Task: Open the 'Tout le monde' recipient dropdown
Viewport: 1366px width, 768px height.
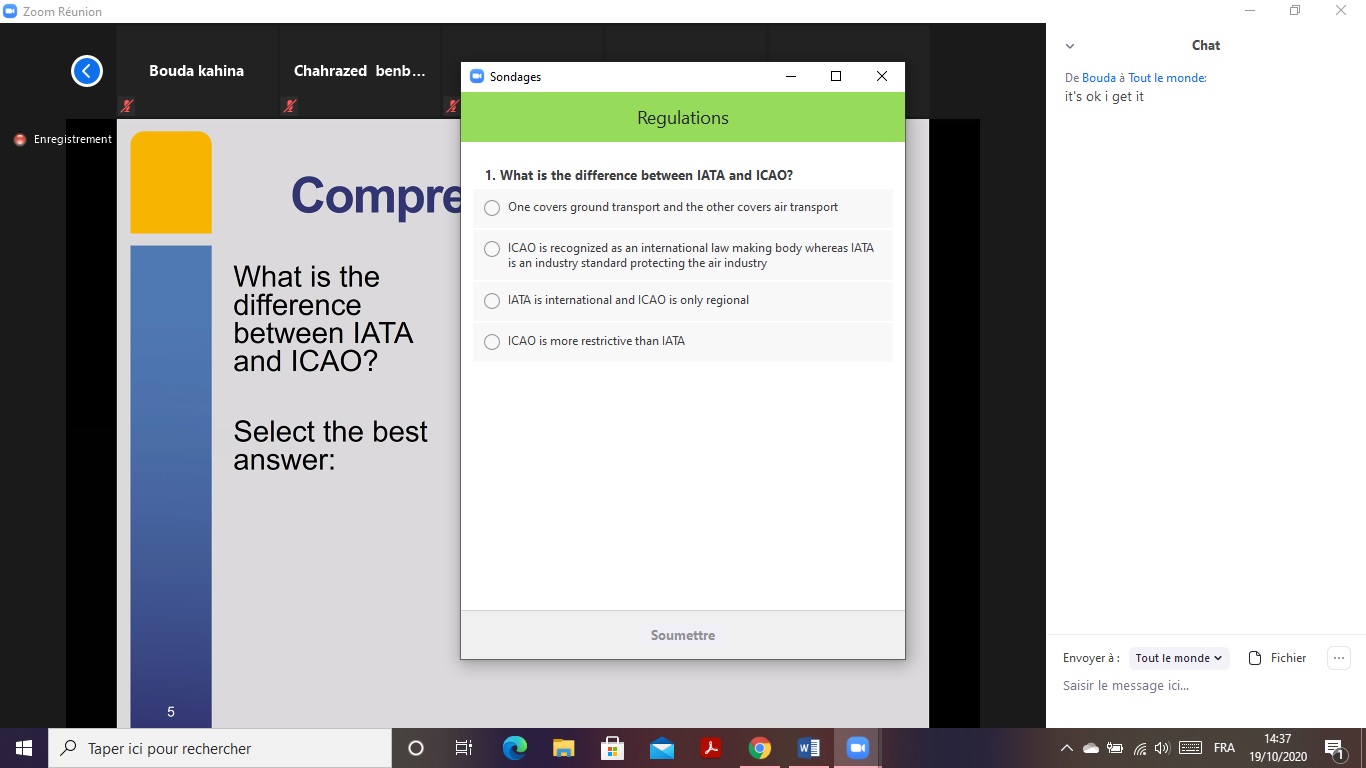Action: pyautogui.click(x=1179, y=658)
